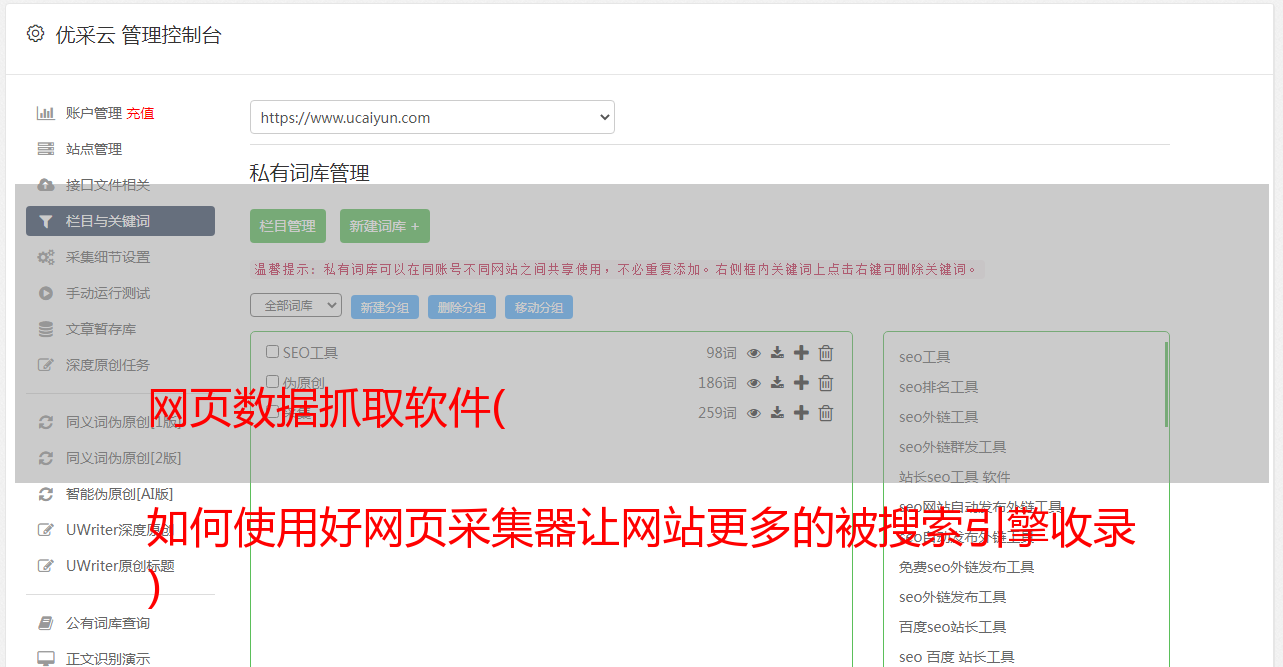Image resolution: width=1283 pixels, height=667 pixels.
Task: Click the download icon for SEO工具 row
Action: coord(777,353)
